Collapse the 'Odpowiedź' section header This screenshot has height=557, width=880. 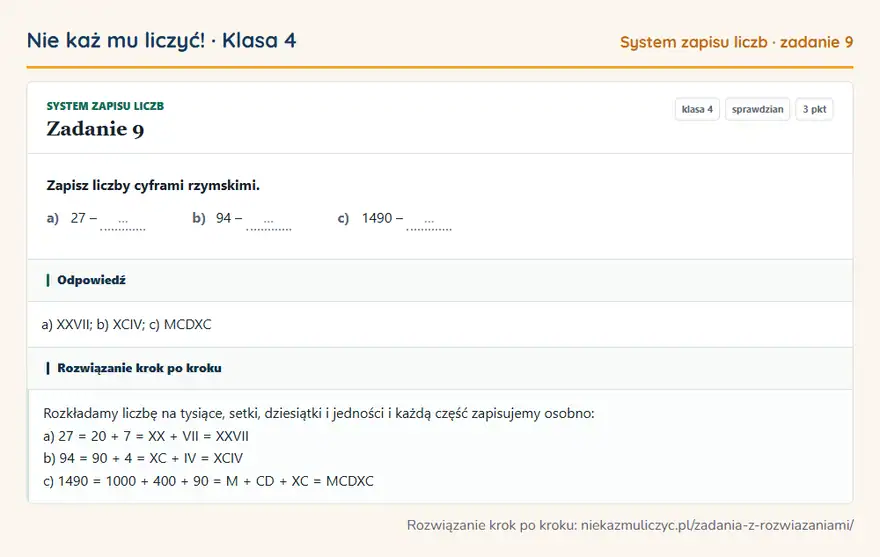tap(440, 280)
